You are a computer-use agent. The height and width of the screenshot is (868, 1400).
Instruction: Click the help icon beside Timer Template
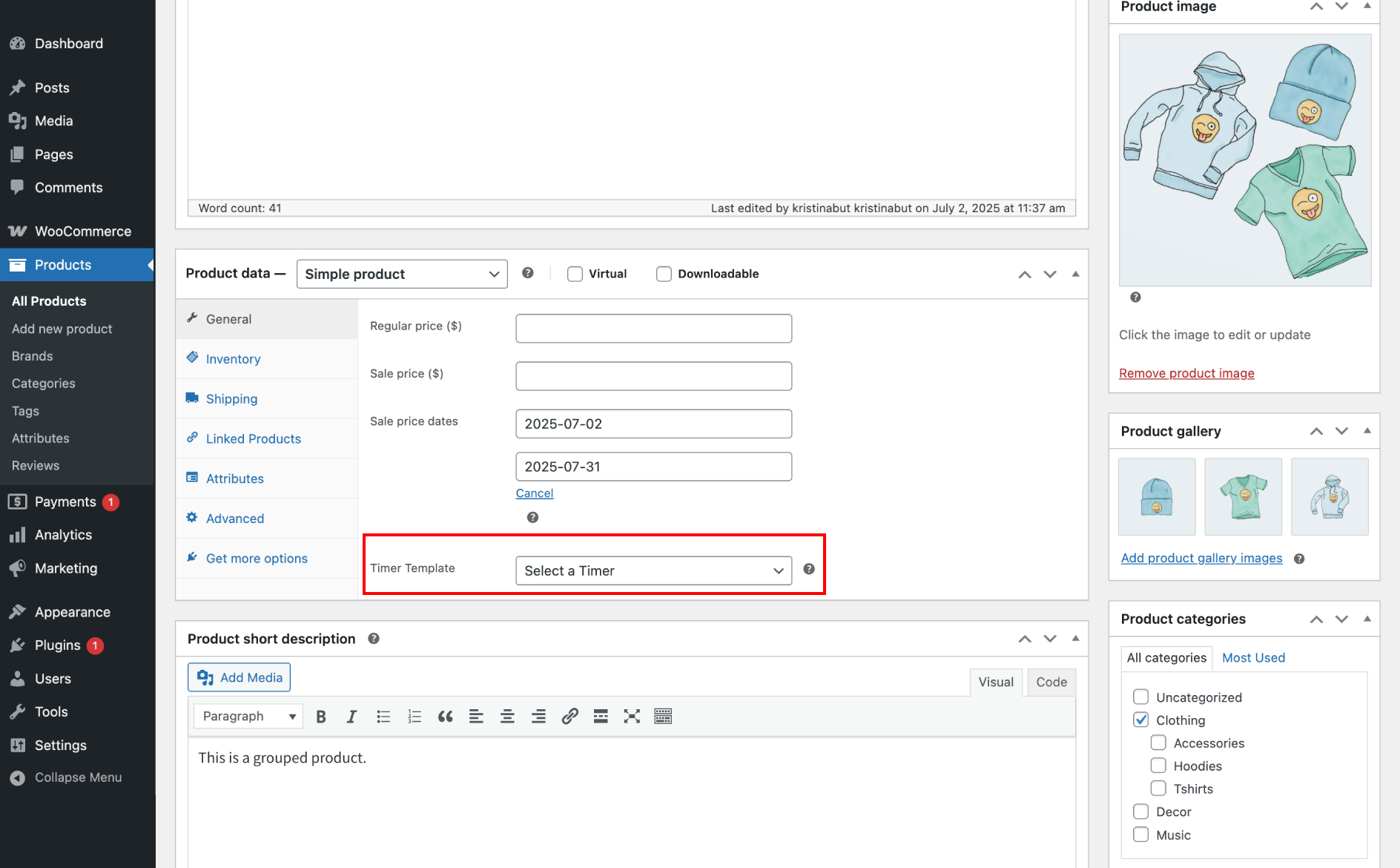pos(809,569)
